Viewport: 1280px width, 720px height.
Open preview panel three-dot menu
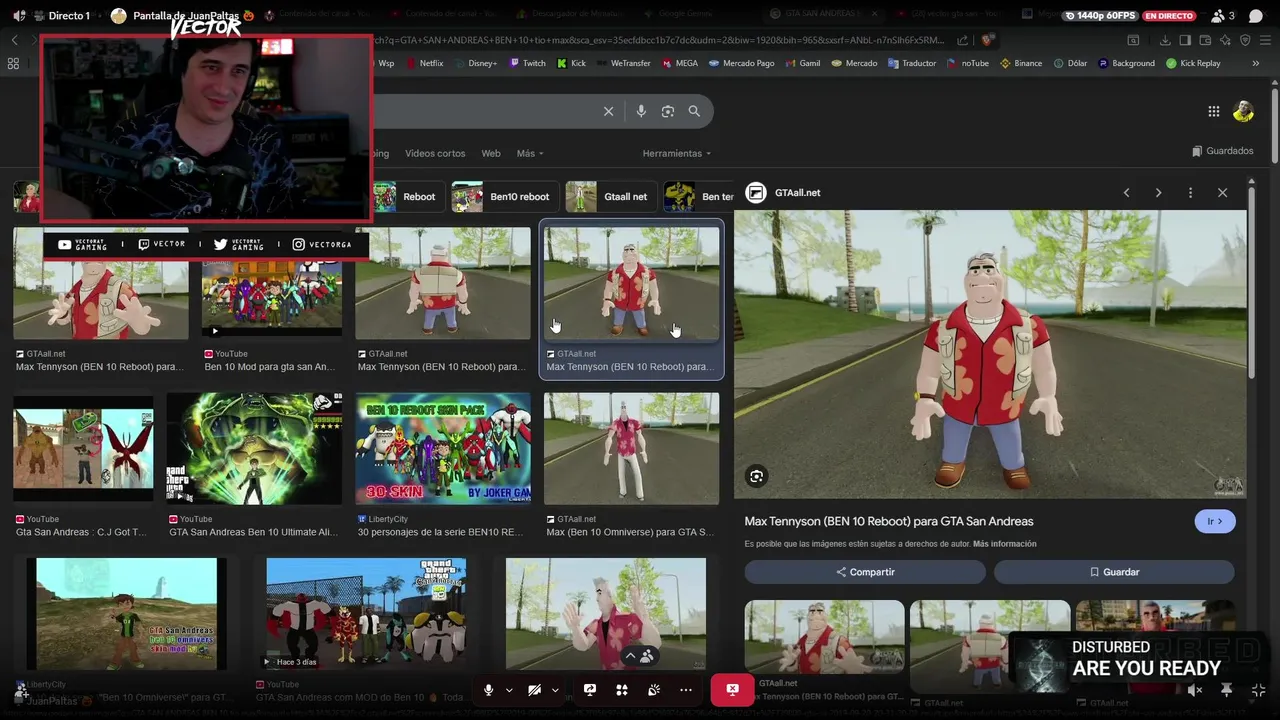[1190, 192]
